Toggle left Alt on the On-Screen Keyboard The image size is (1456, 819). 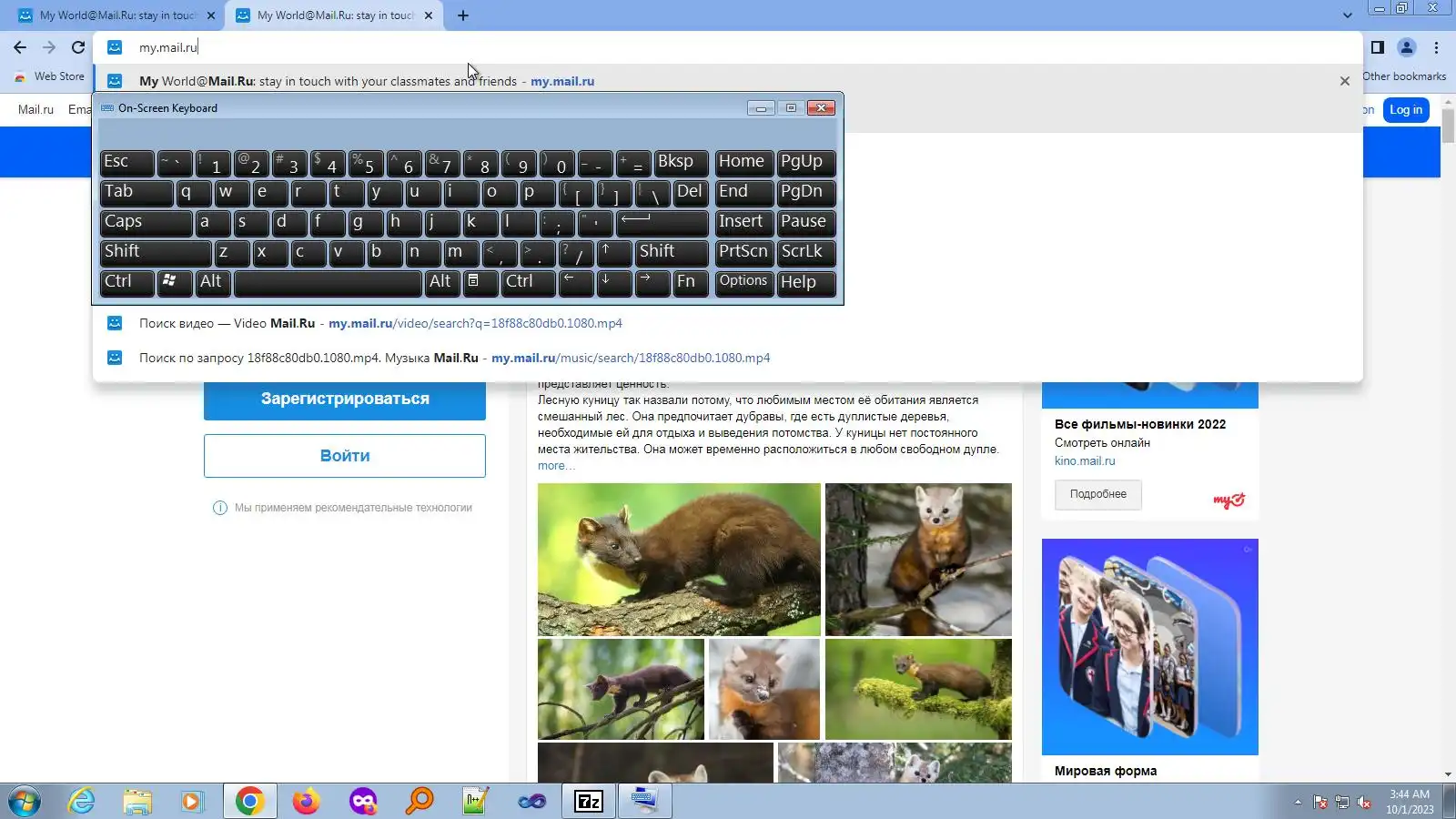tap(213, 283)
